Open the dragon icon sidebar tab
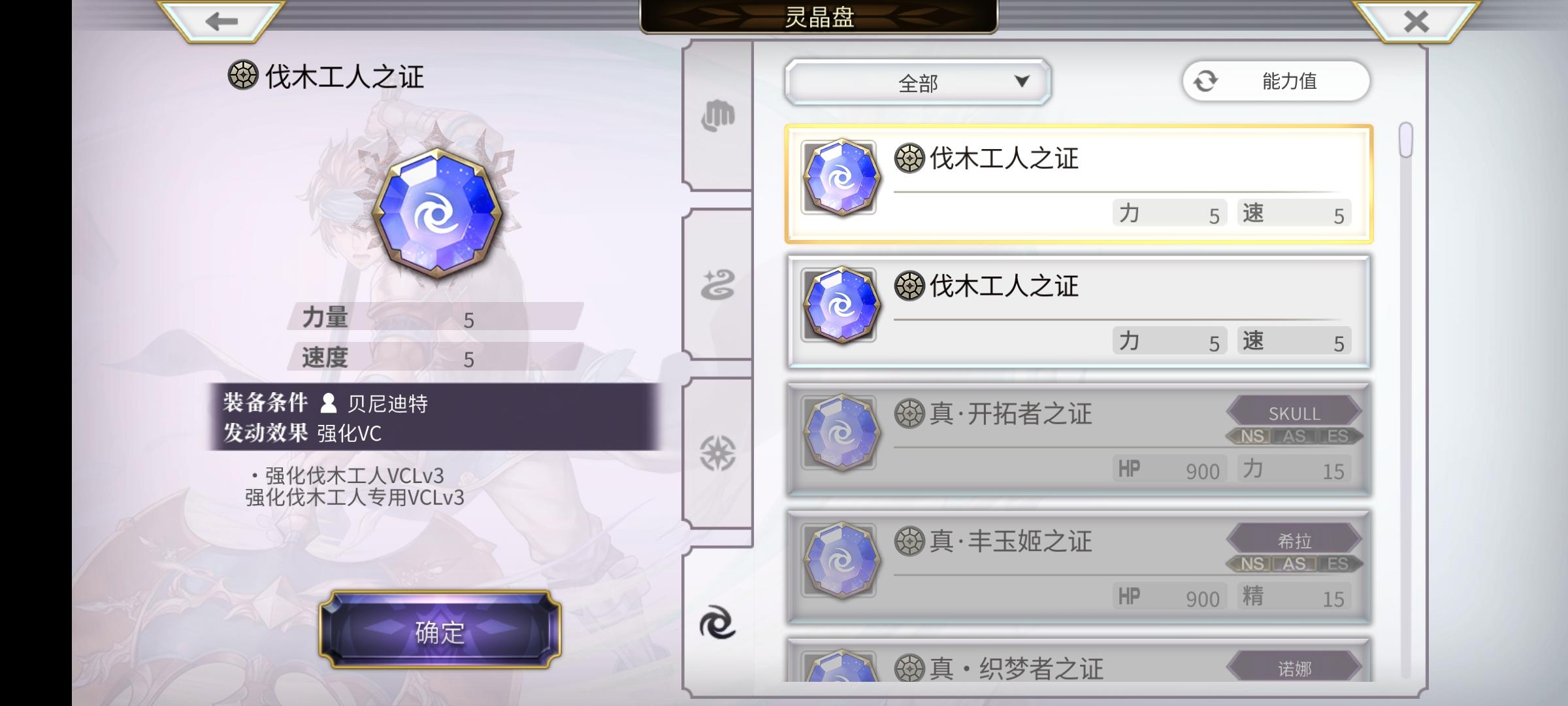Viewport: 1568px width, 706px height. point(717,285)
